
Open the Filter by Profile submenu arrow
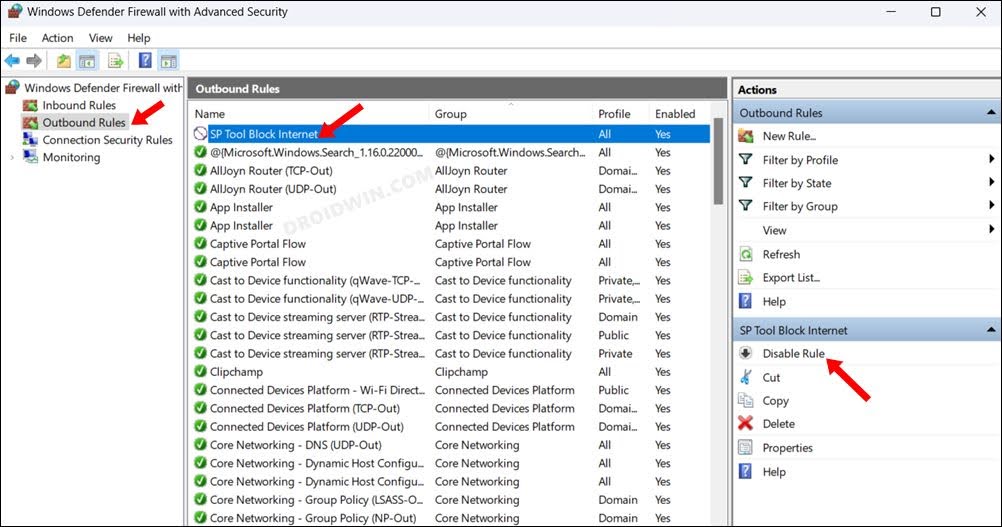point(991,159)
